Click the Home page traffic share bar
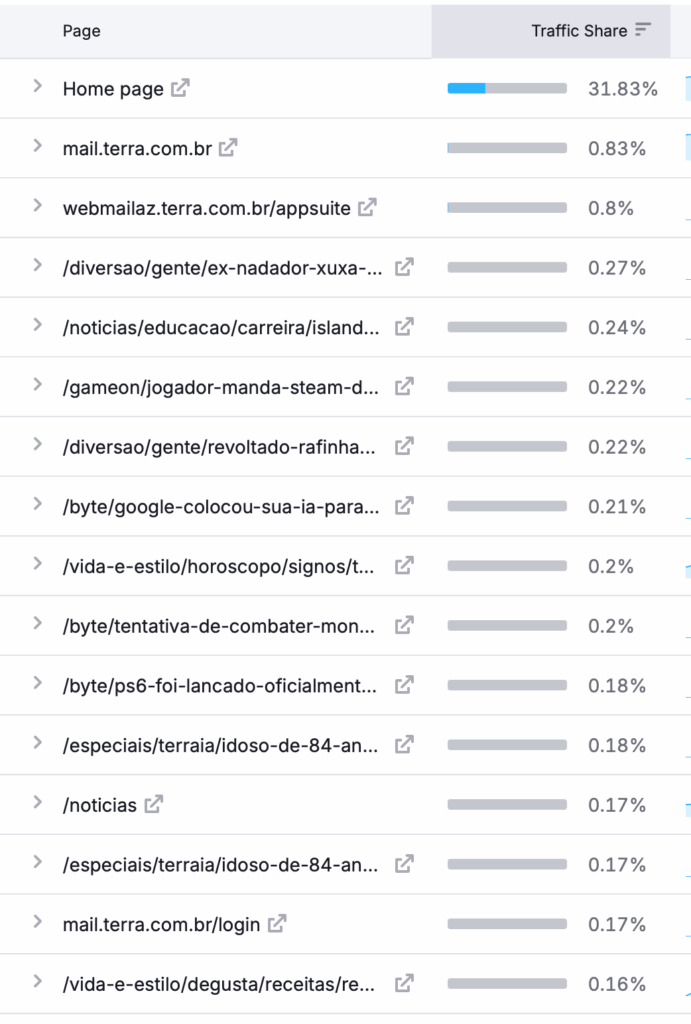691x1024 pixels. point(507,89)
